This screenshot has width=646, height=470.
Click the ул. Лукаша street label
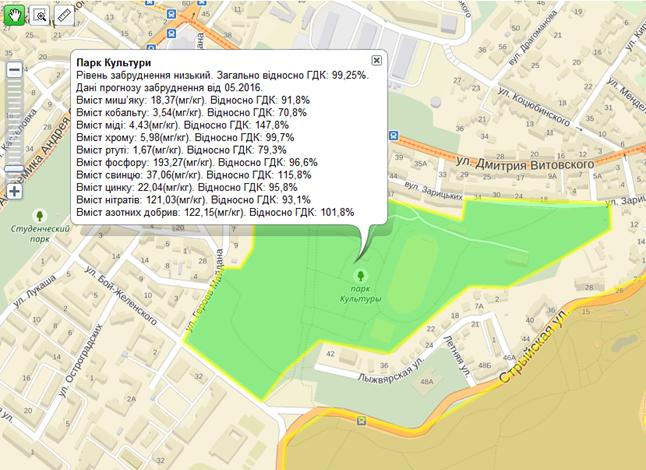[x=35, y=291]
